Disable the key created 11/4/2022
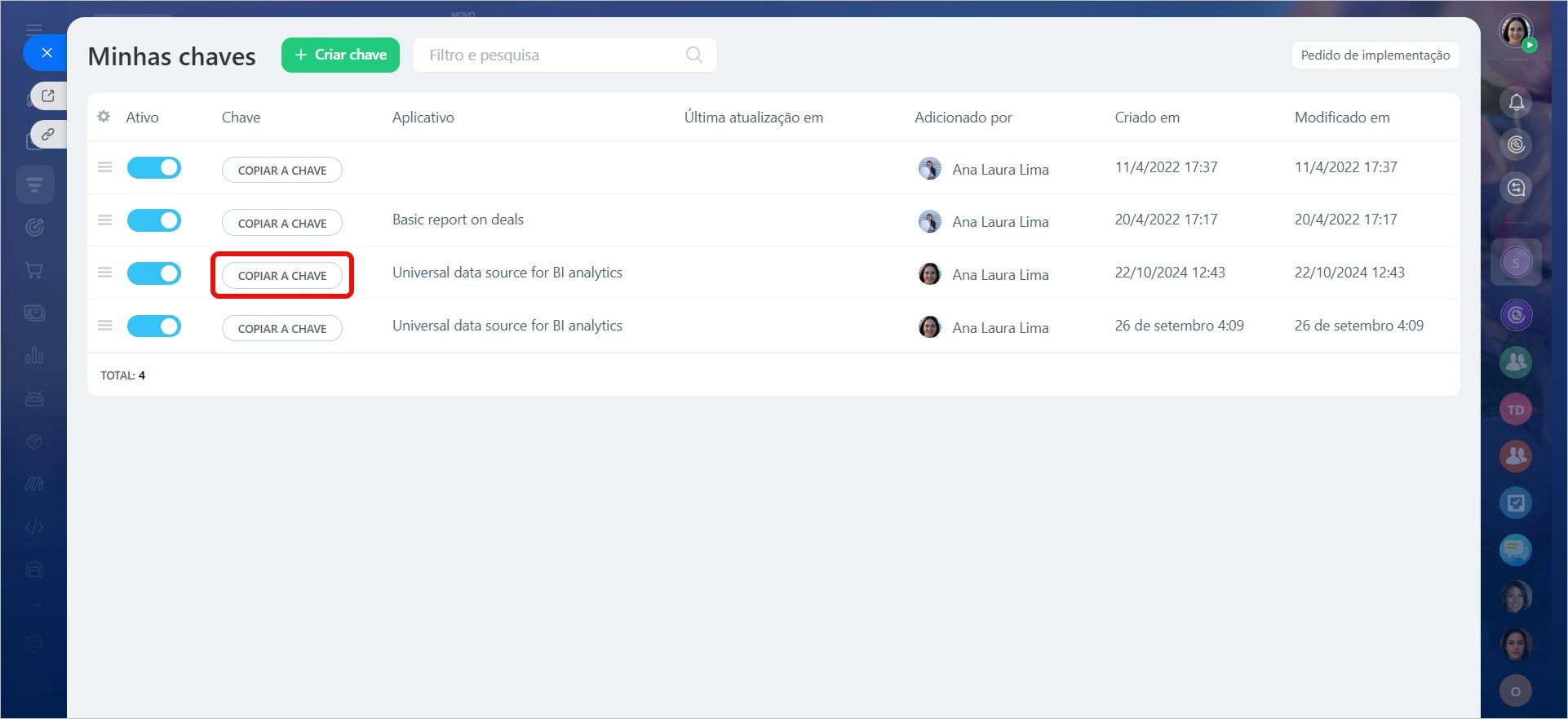This screenshot has width=1568, height=719. click(x=154, y=168)
